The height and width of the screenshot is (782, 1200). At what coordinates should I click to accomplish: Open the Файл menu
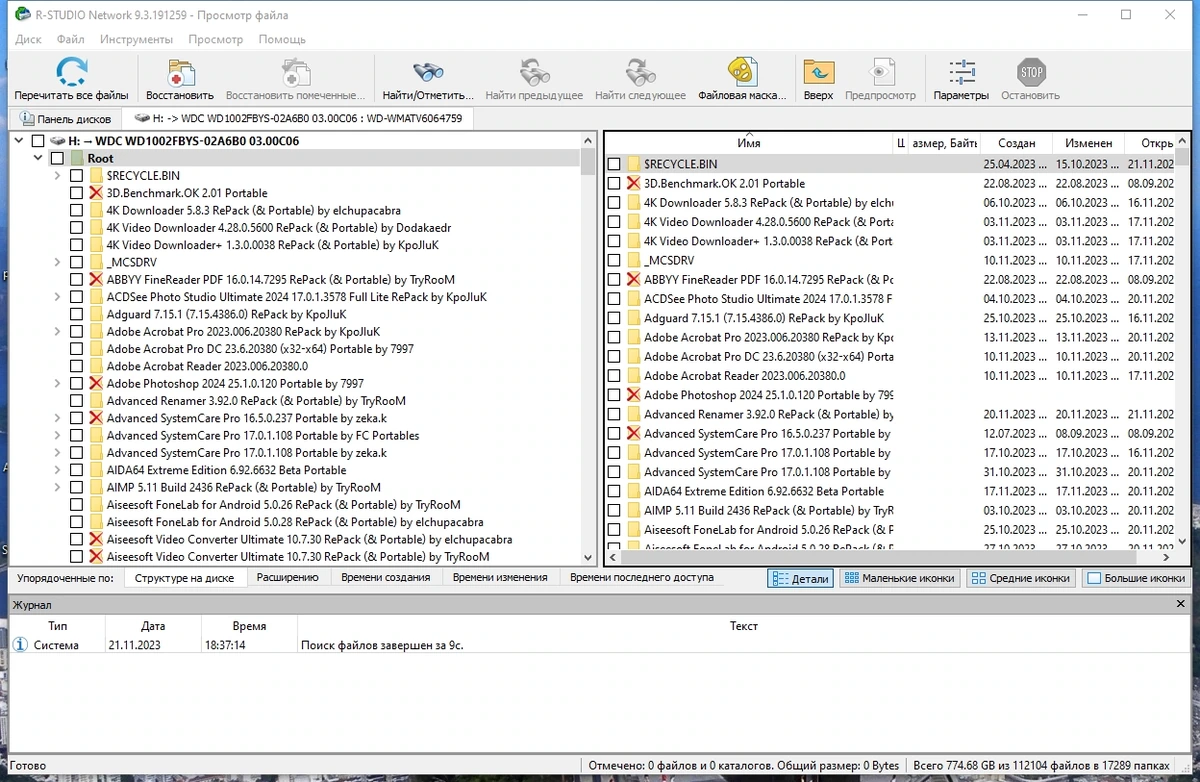click(70, 39)
